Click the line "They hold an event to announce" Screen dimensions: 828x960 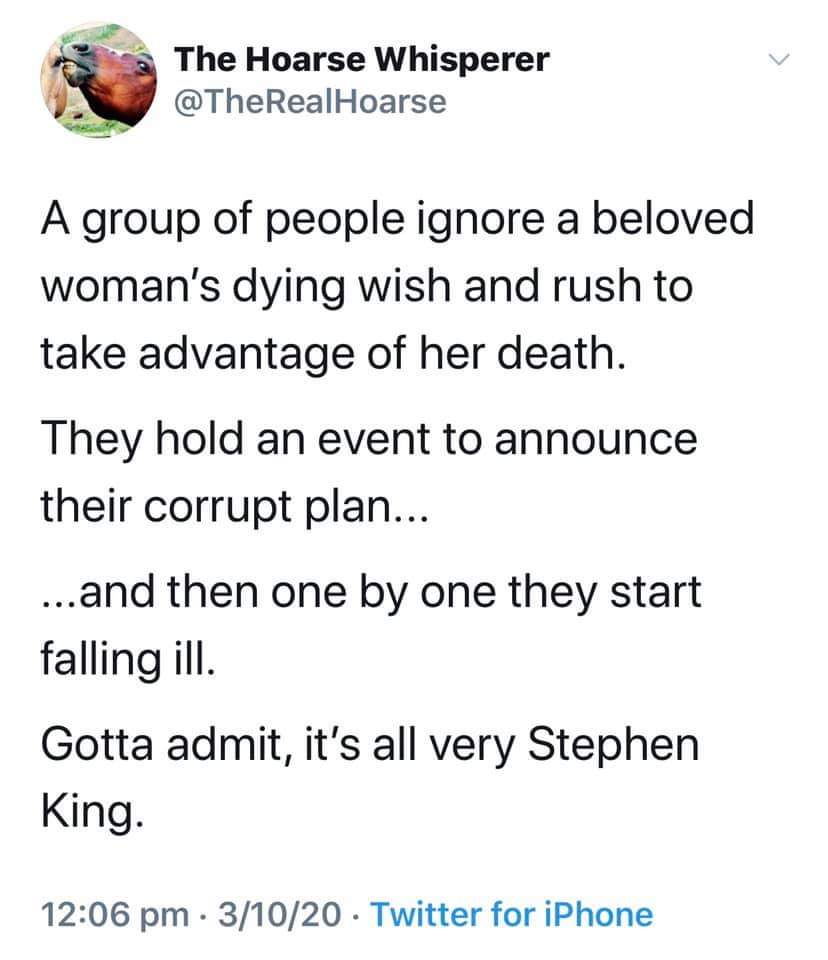368,439
